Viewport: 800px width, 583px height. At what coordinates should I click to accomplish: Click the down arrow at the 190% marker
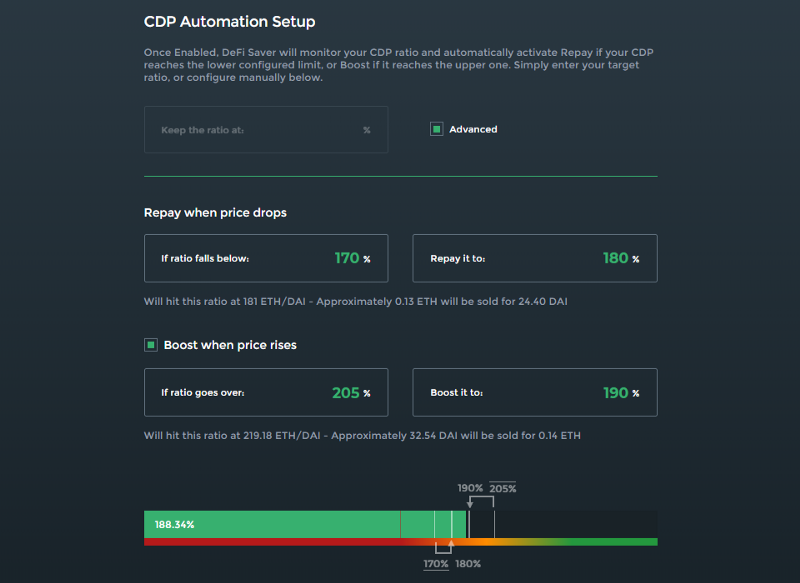[470, 503]
